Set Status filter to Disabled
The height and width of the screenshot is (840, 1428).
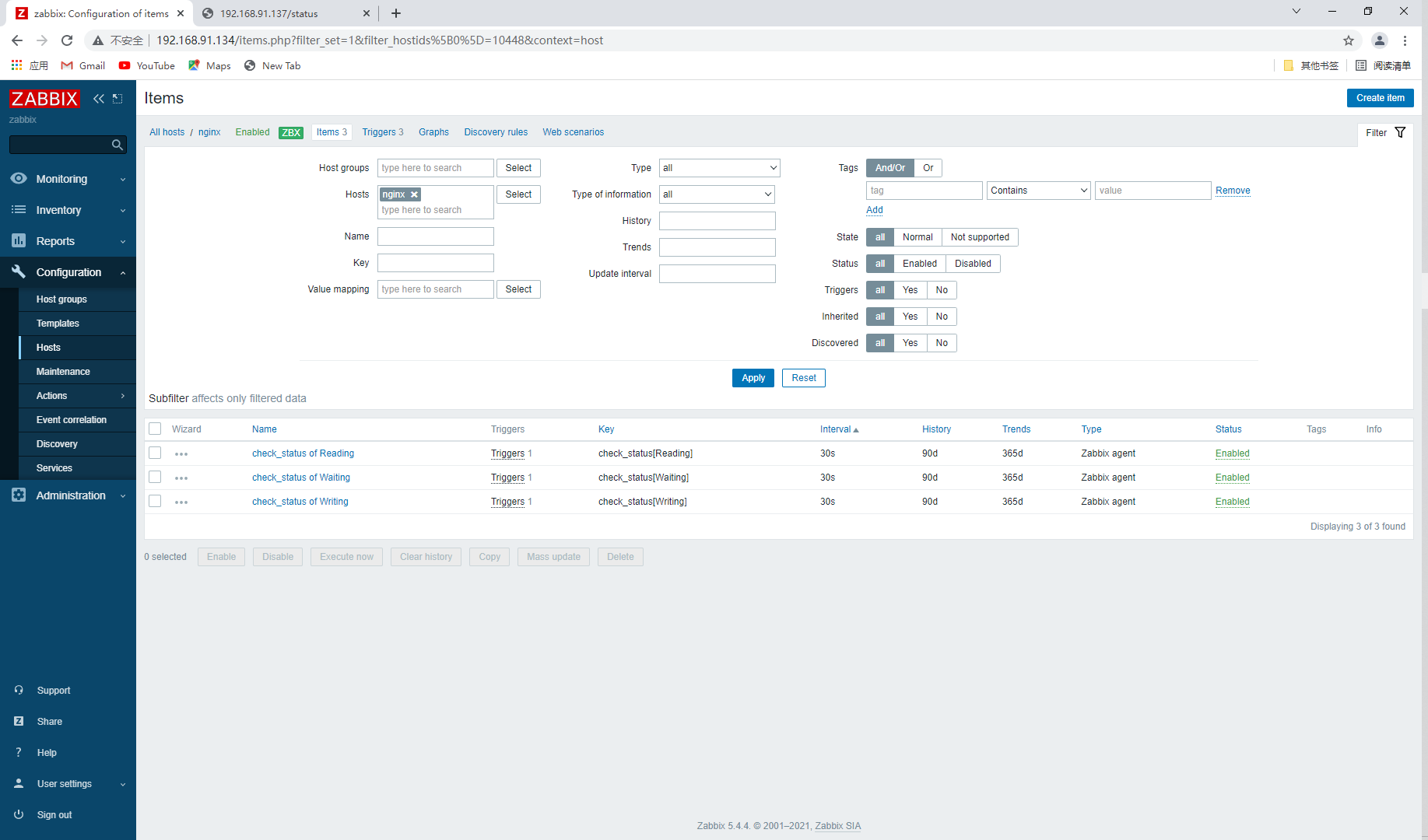tap(973, 264)
